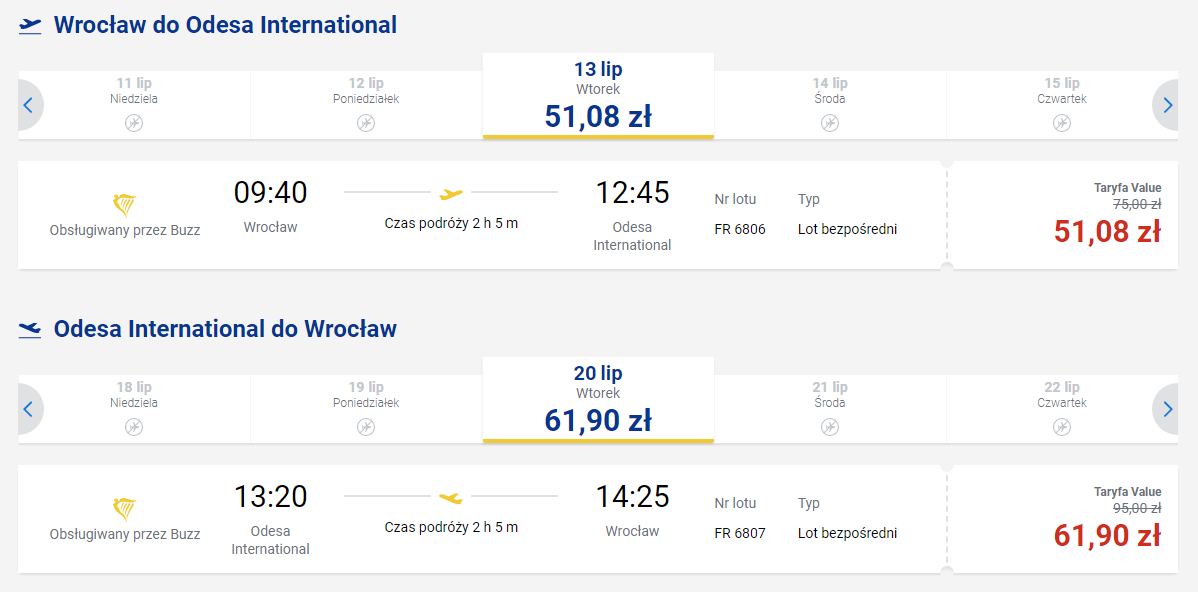
Task: Show later outbound dates with right arrow
Action: (1167, 105)
